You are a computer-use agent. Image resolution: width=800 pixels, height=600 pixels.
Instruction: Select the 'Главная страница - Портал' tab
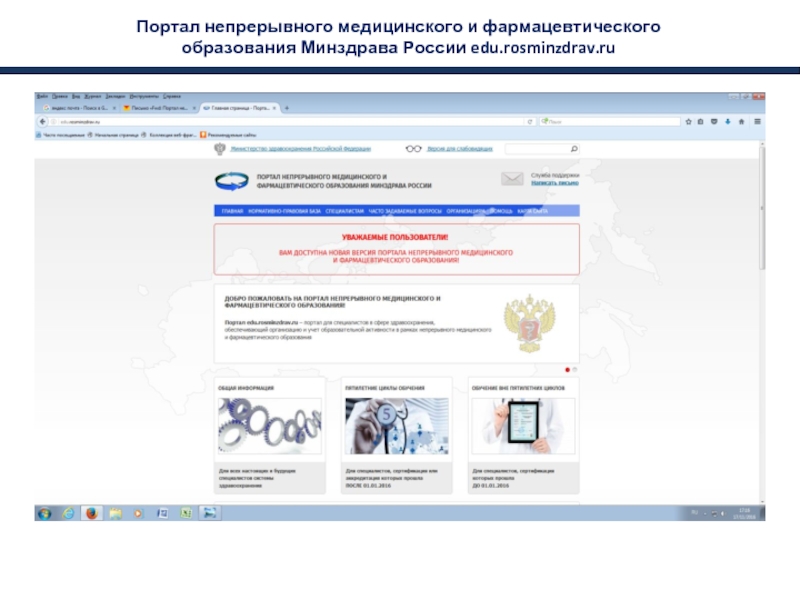pyautogui.click(x=239, y=108)
